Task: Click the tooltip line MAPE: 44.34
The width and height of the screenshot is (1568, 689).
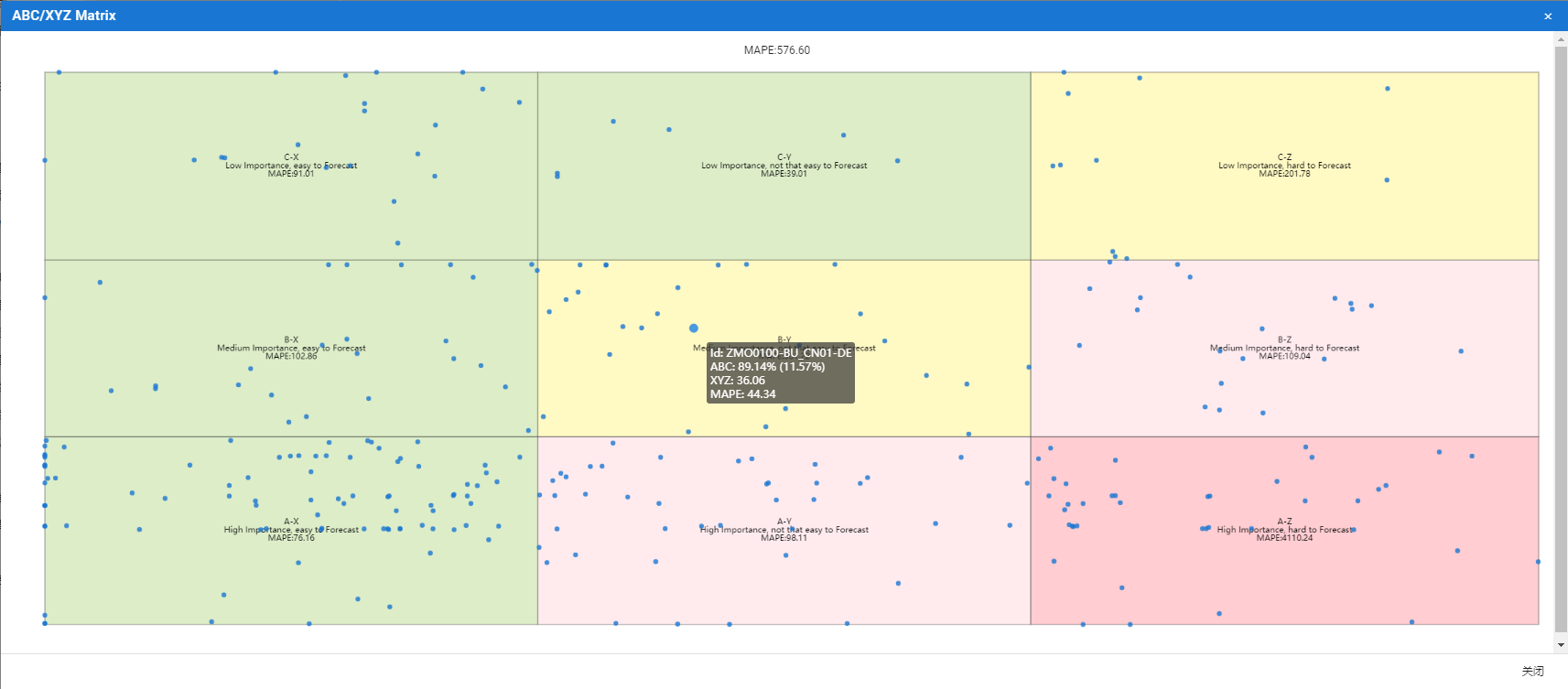Action: [742, 394]
